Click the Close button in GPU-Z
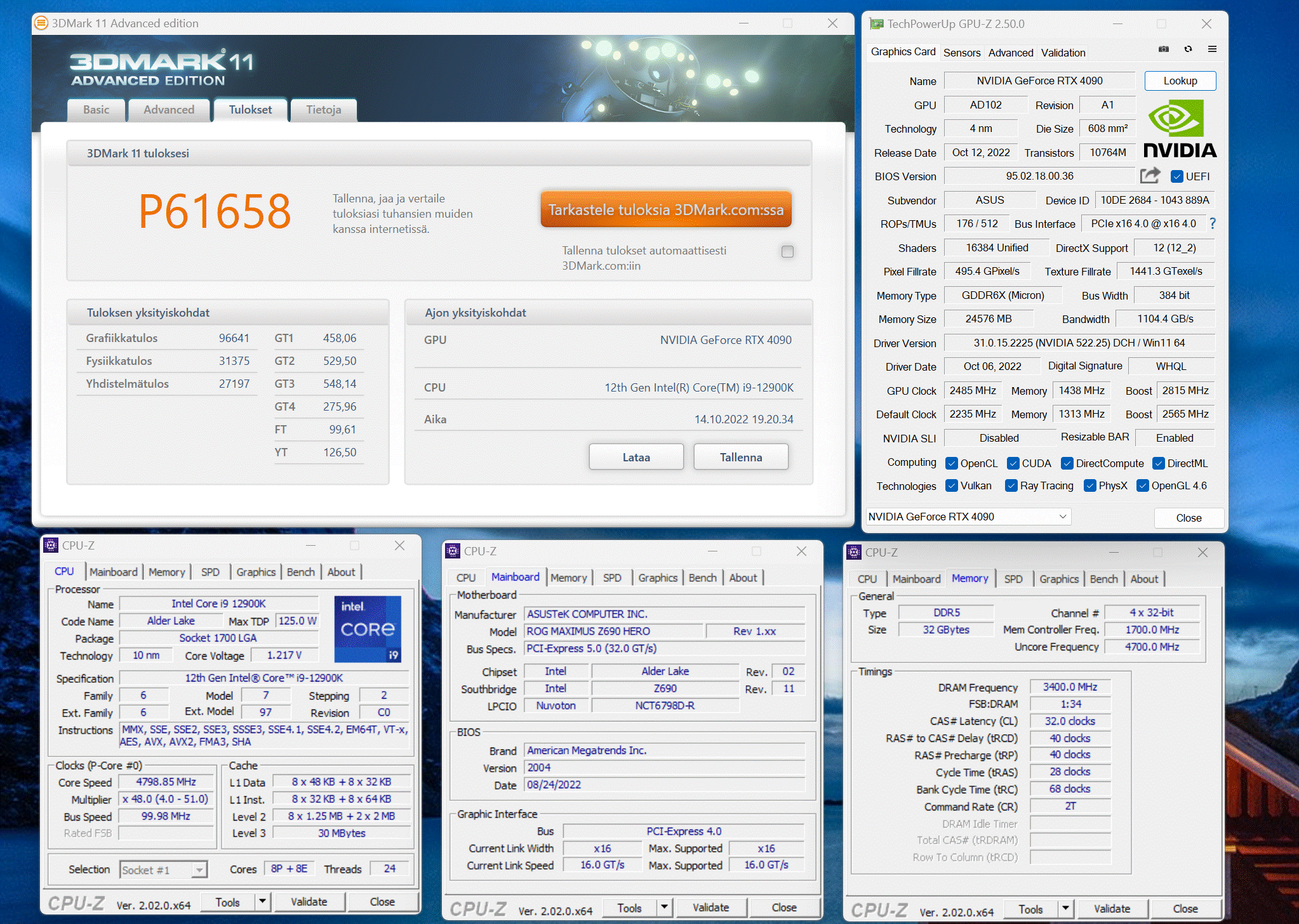This screenshot has width=1299, height=924. (x=1189, y=518)
